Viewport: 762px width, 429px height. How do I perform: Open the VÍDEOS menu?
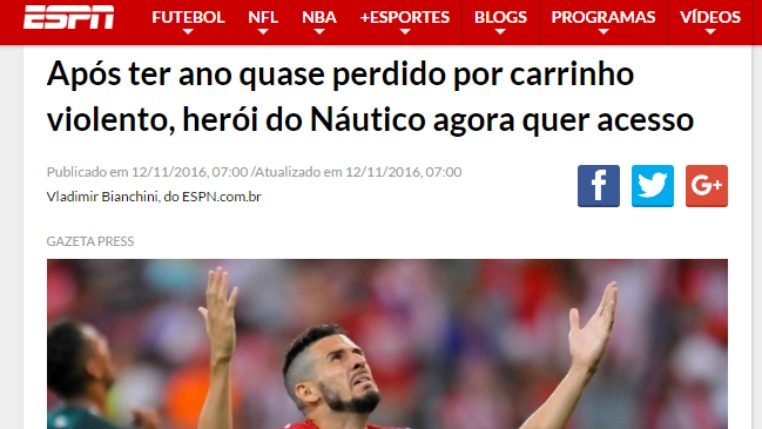pos(710,17)
